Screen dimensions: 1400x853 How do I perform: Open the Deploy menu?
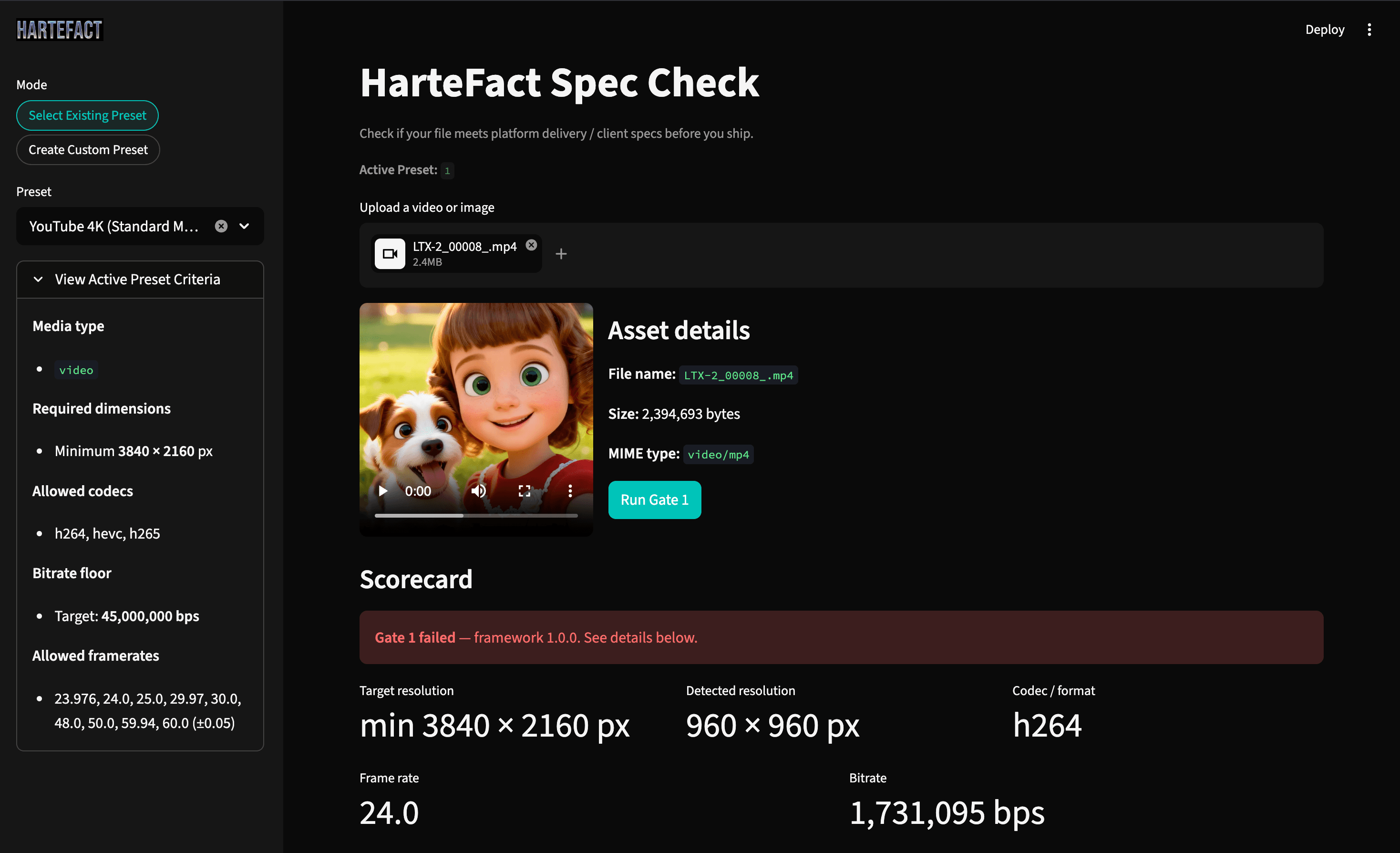(1325, 30)
